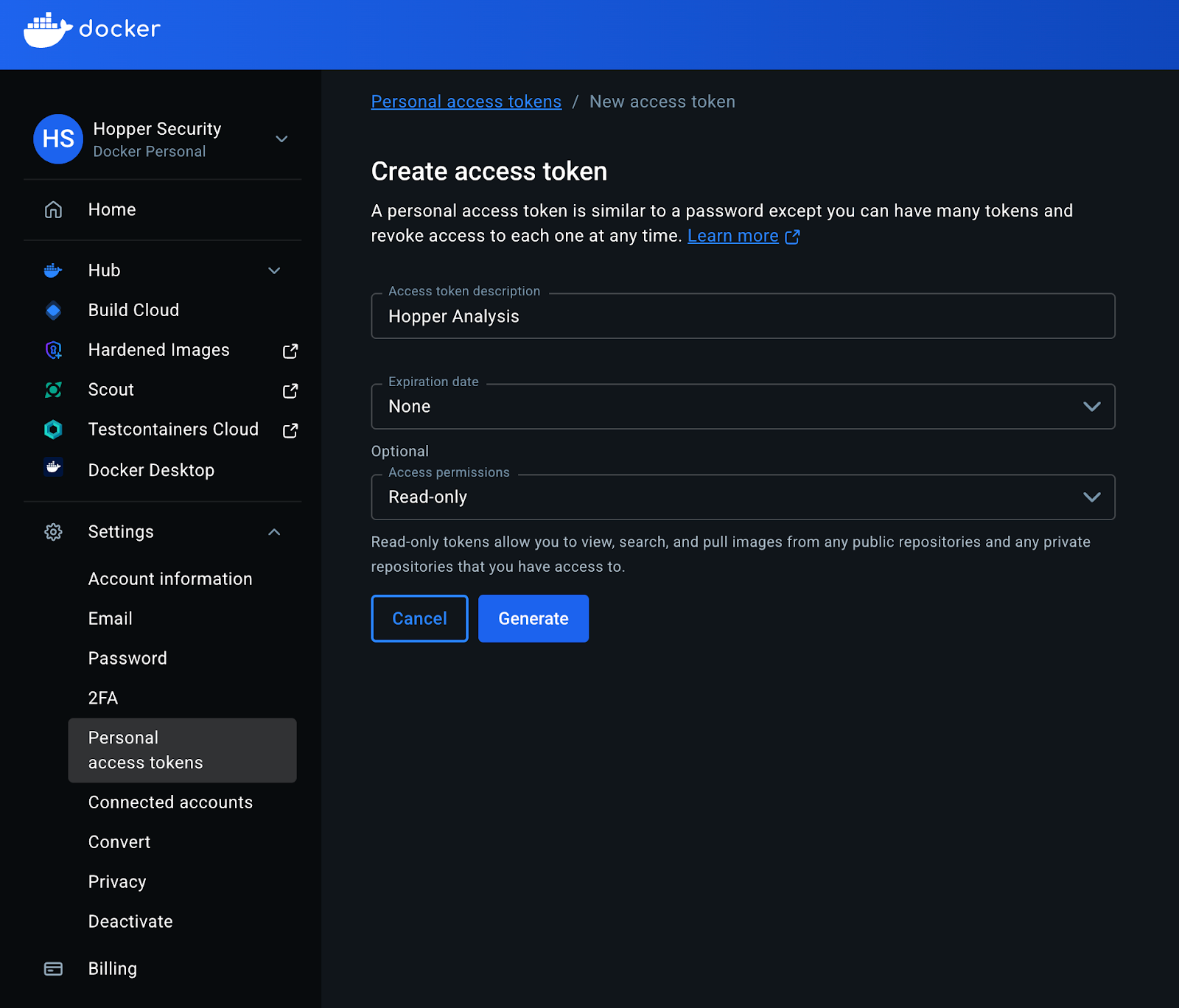Expand the Hub submenu chevron
Screen dimensions: 1179x1008
(x=274, y=270)
